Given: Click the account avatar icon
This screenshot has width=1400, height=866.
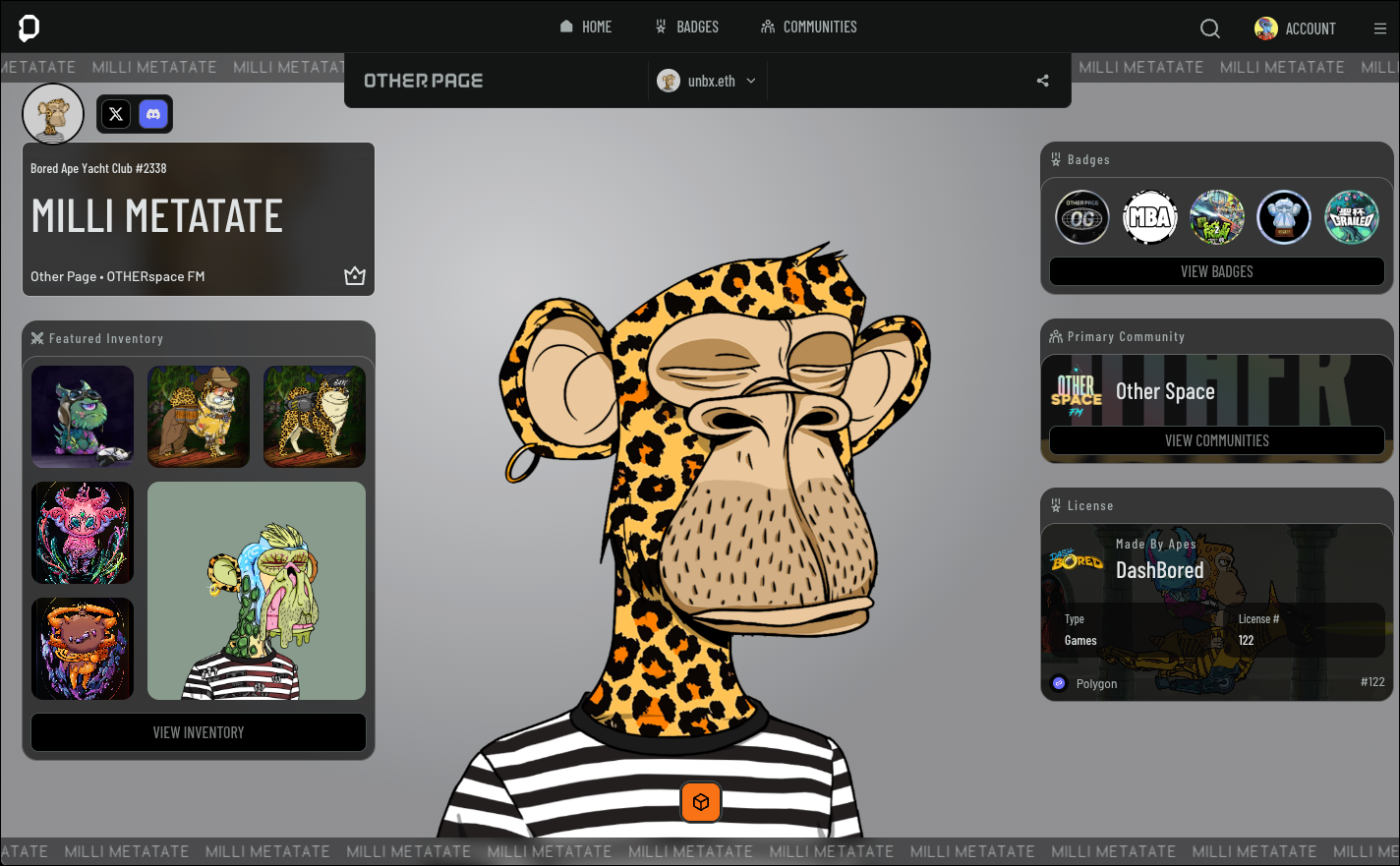Looking at the screenshot, I should 1266,29.
